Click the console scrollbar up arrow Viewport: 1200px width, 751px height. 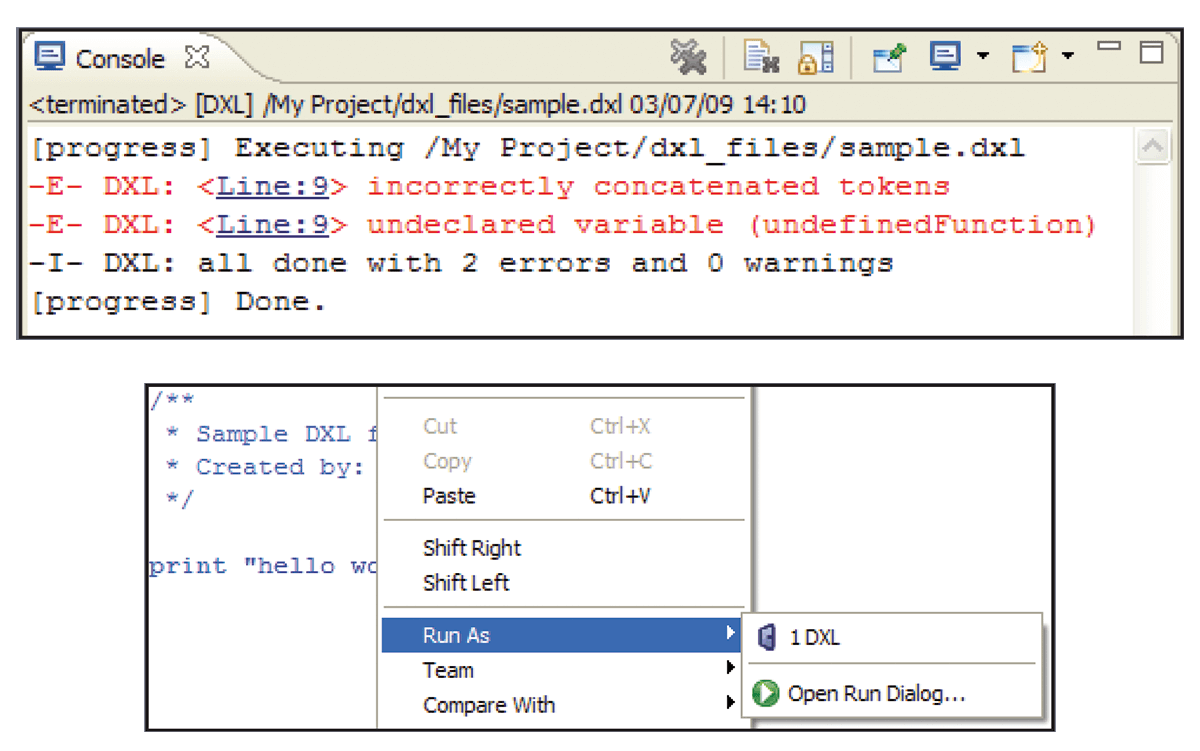(1151, 144)
